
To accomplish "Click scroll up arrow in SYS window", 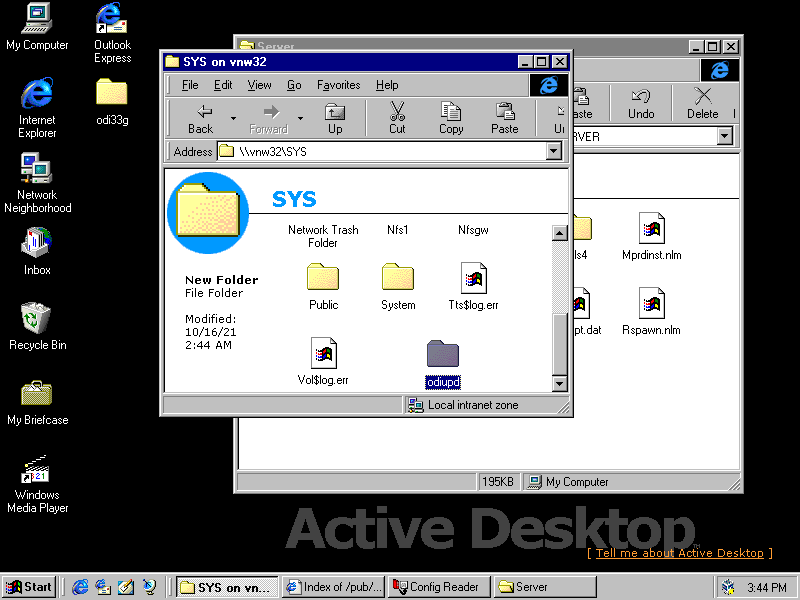I will pos(560,233).
